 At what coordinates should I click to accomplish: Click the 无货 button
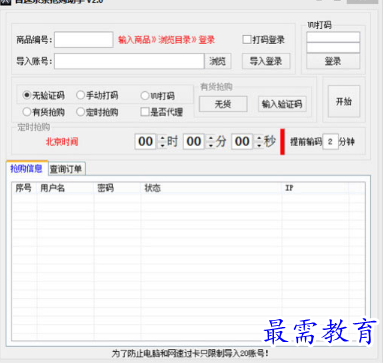(x=223, y=104)
